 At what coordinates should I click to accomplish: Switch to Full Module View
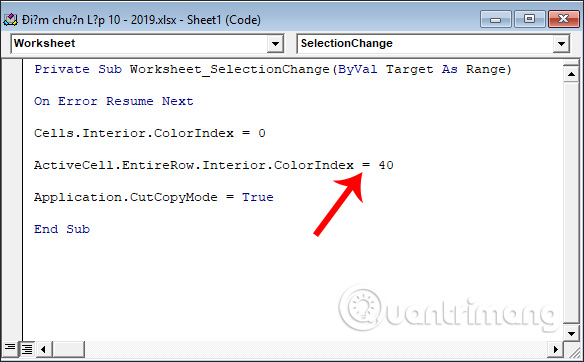tap(27, 349)
